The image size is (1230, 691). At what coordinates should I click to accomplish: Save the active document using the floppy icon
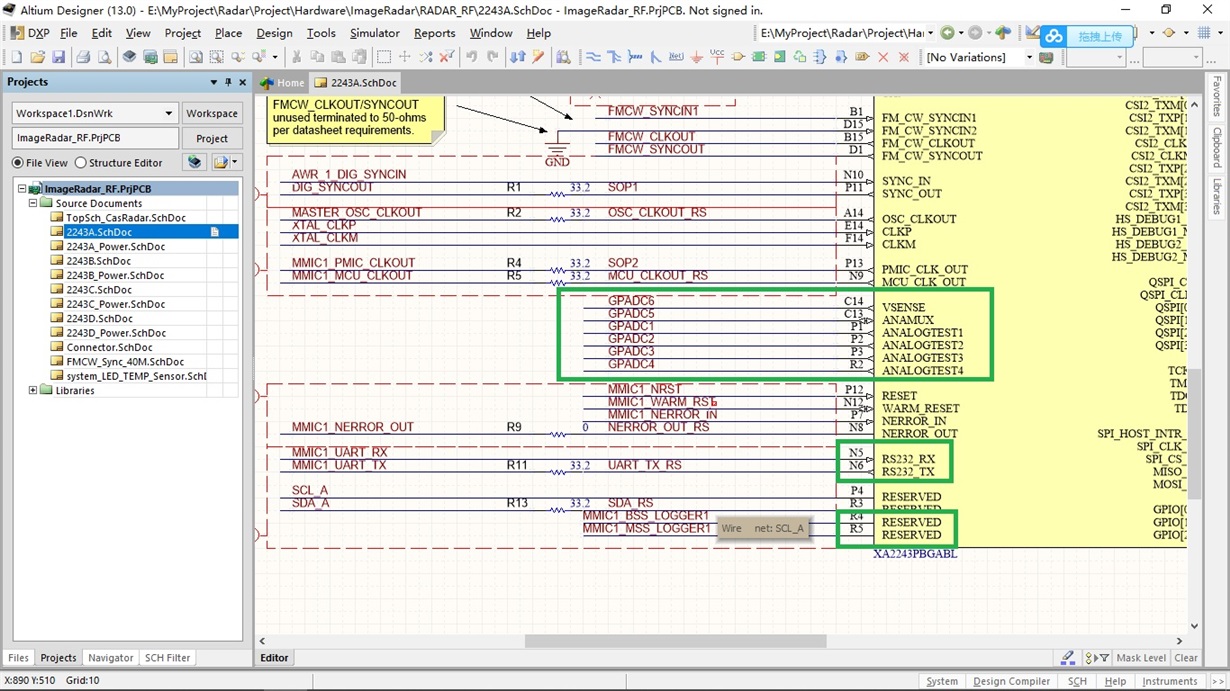pyautogui.click(x=58, y=57)
